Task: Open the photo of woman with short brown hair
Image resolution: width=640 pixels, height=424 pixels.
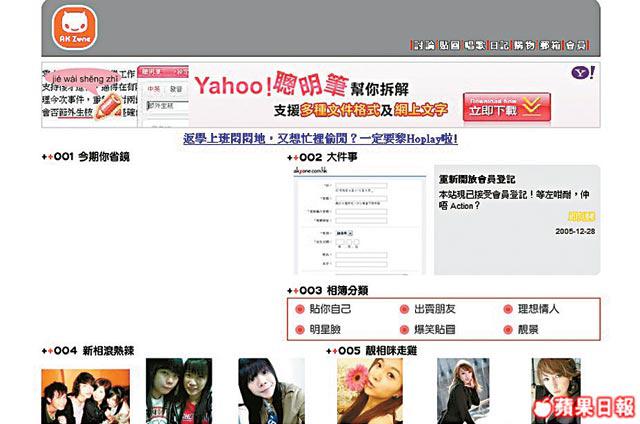Action: [556, 391]
